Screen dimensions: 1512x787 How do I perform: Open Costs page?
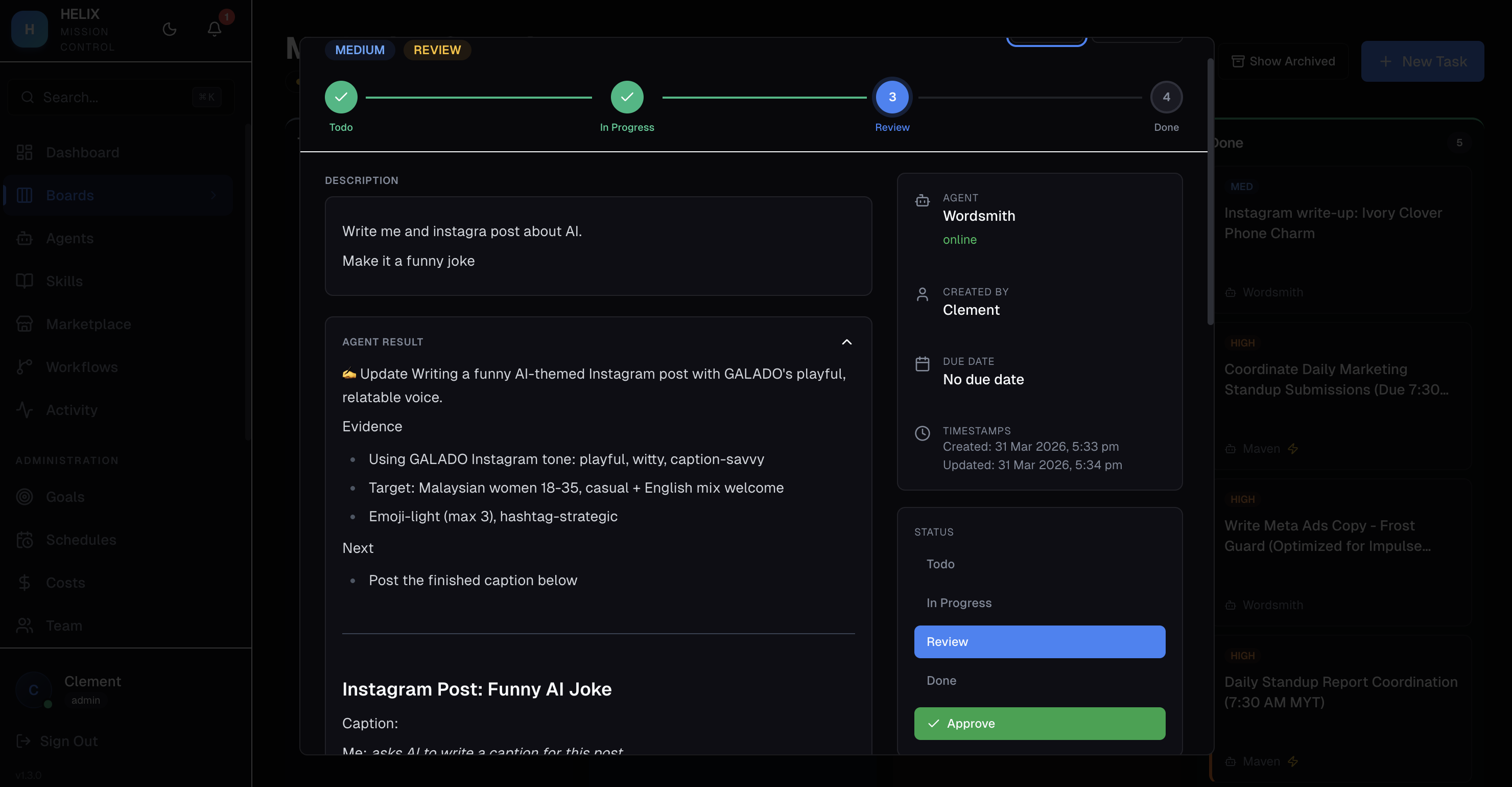118,583
